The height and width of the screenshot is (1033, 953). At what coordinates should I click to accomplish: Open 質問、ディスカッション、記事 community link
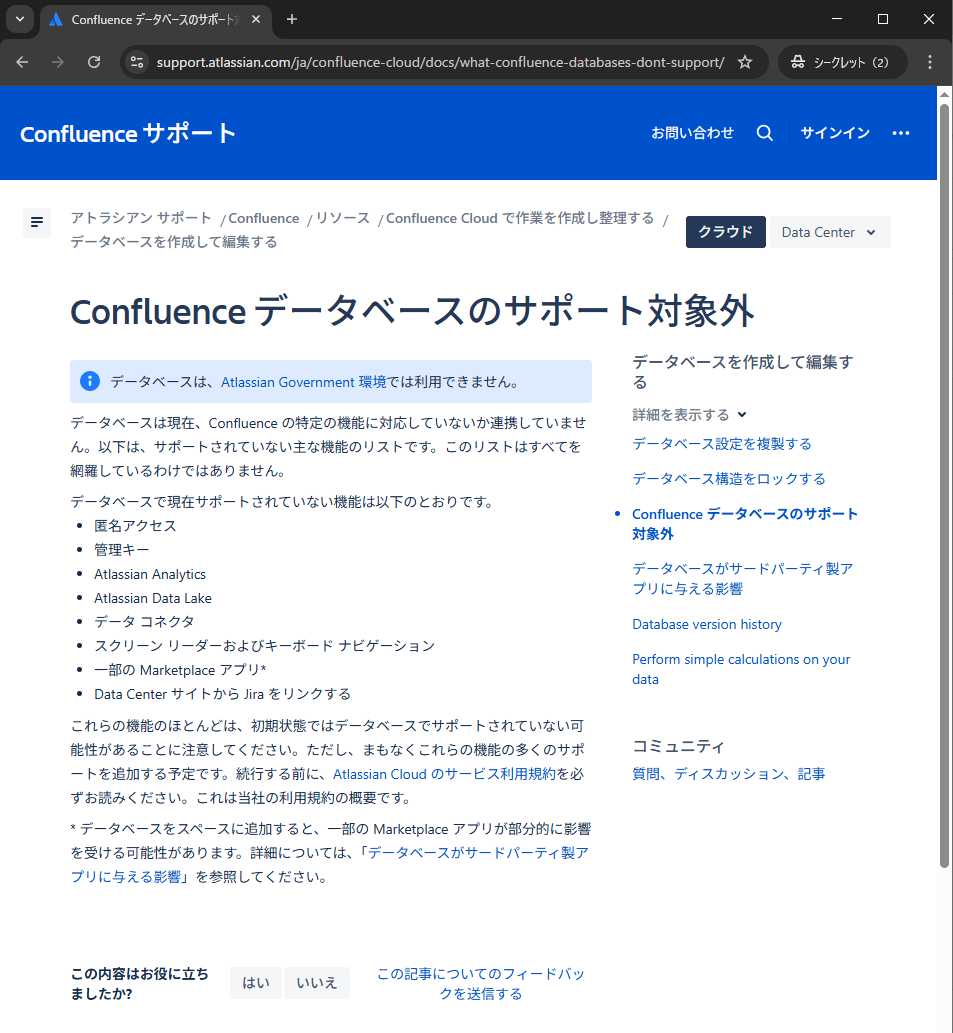pos(728,773)
